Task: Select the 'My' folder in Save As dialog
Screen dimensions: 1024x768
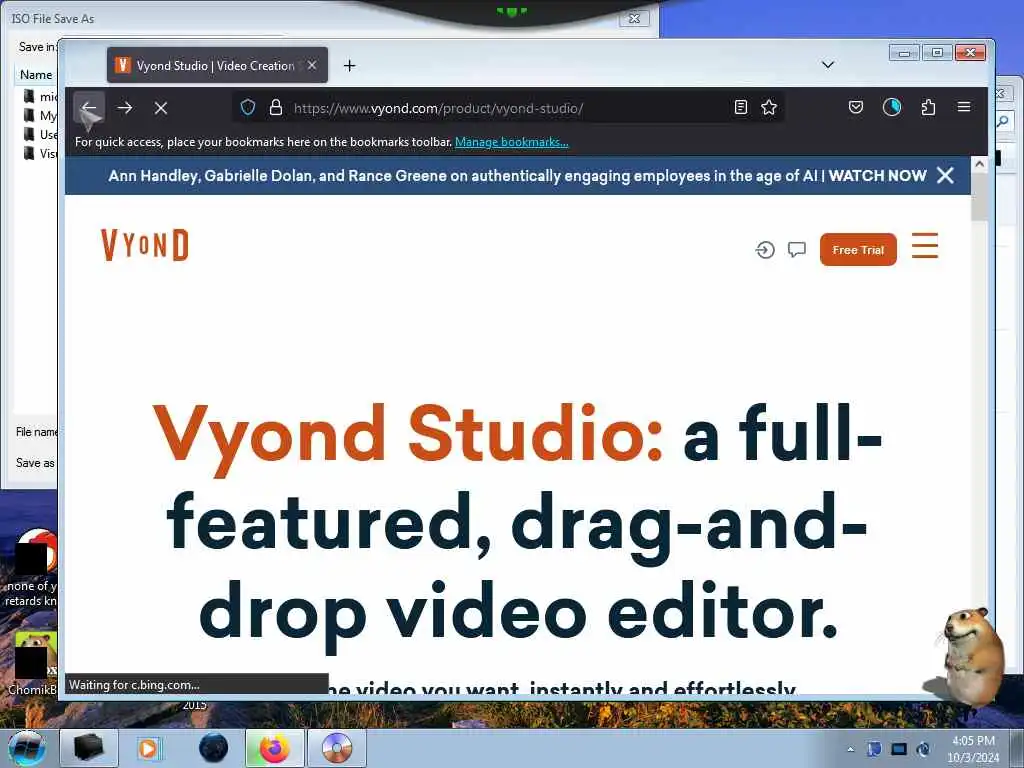Action: click(40, 116)
